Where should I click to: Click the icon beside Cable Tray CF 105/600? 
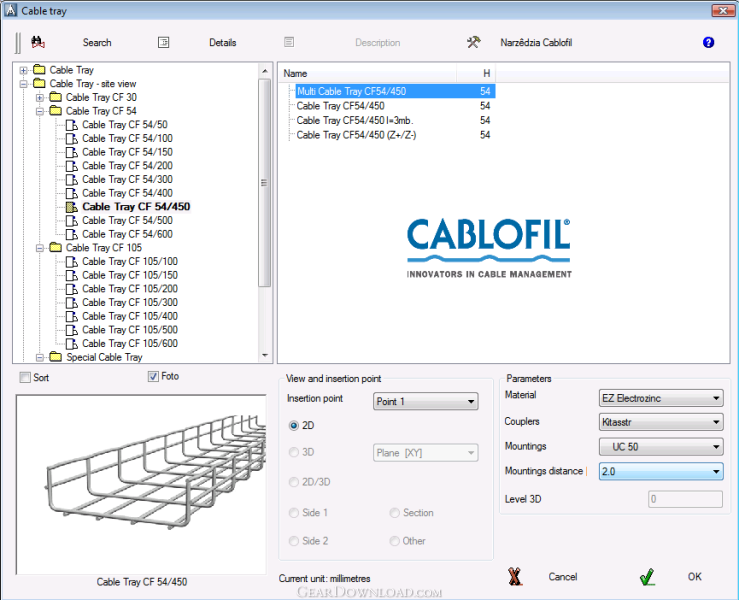[72, 344]
